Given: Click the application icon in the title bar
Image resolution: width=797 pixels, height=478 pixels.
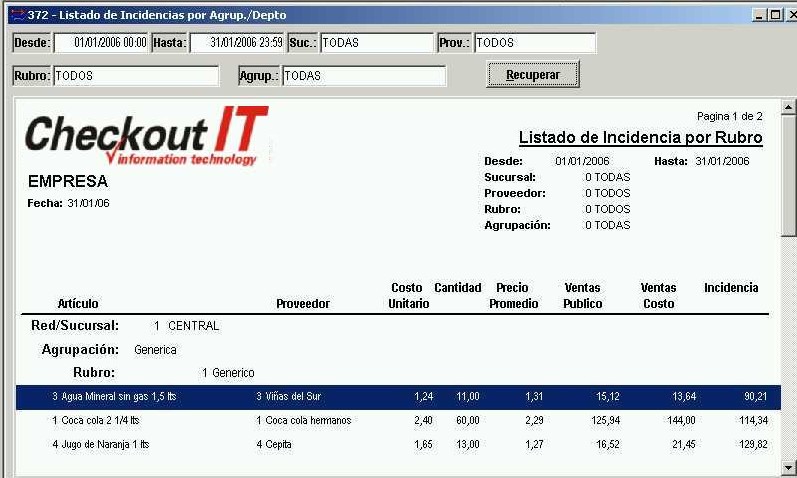Looking at the screenshot, I should (x=17, y=15).
